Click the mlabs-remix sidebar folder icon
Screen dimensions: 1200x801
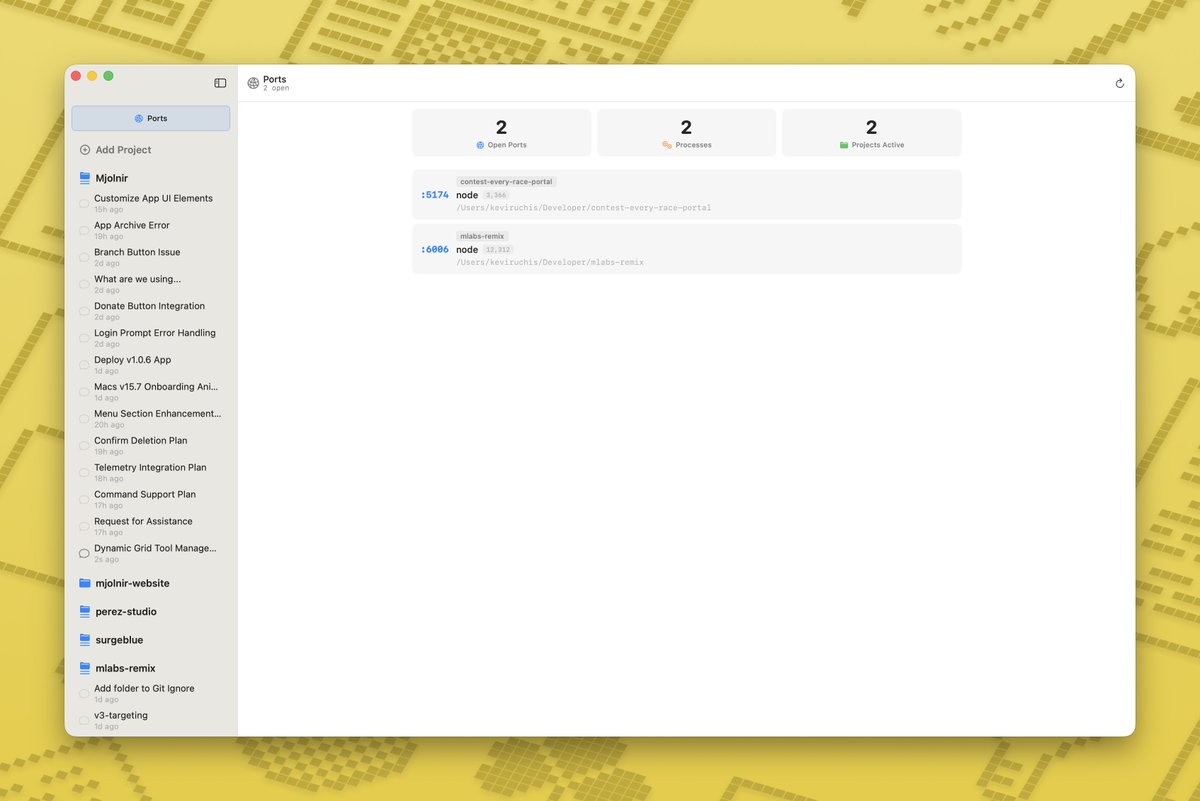pyautogui.click(x=85, y=668)
